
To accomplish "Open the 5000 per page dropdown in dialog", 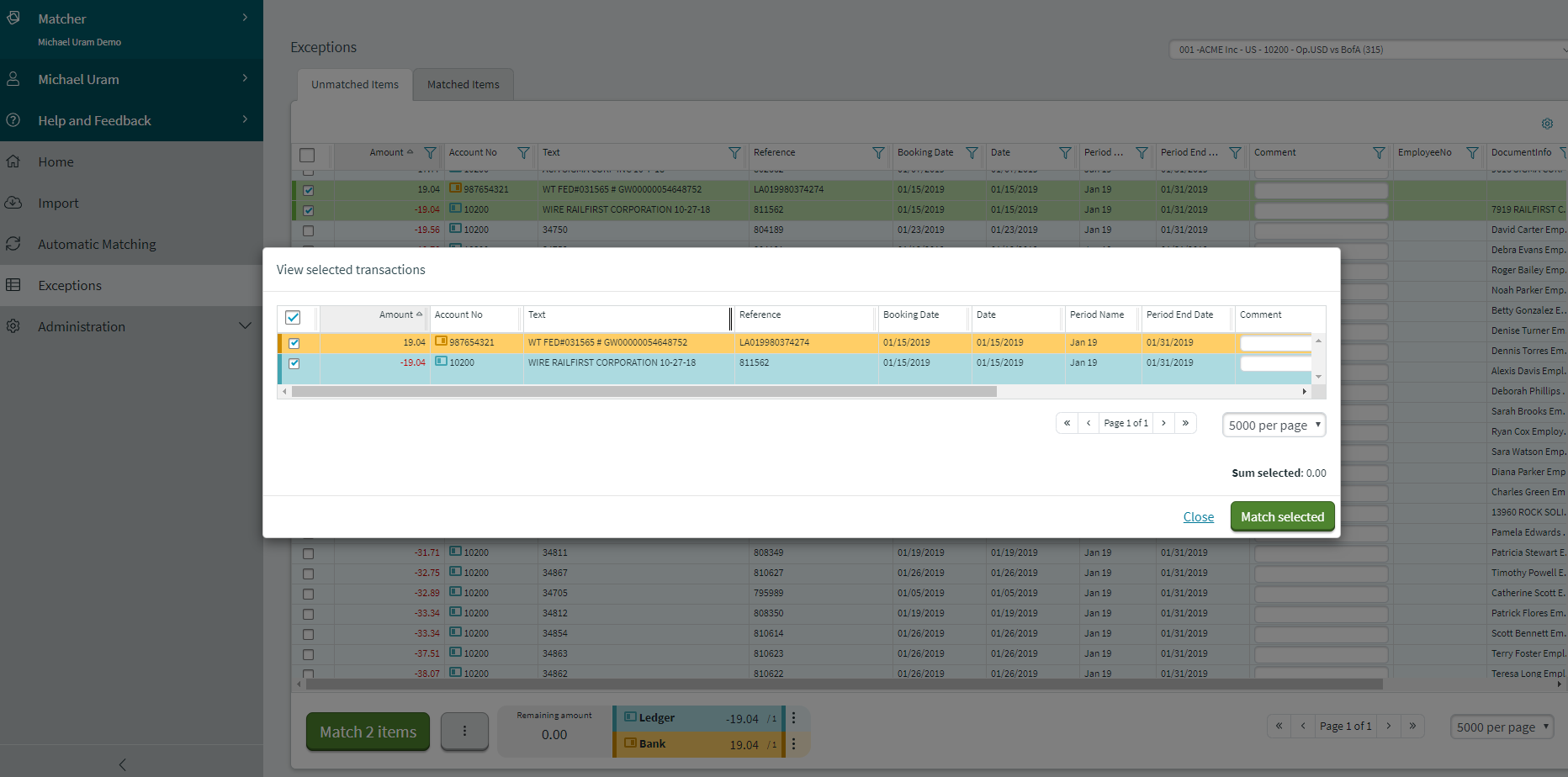I will 1274,425.
